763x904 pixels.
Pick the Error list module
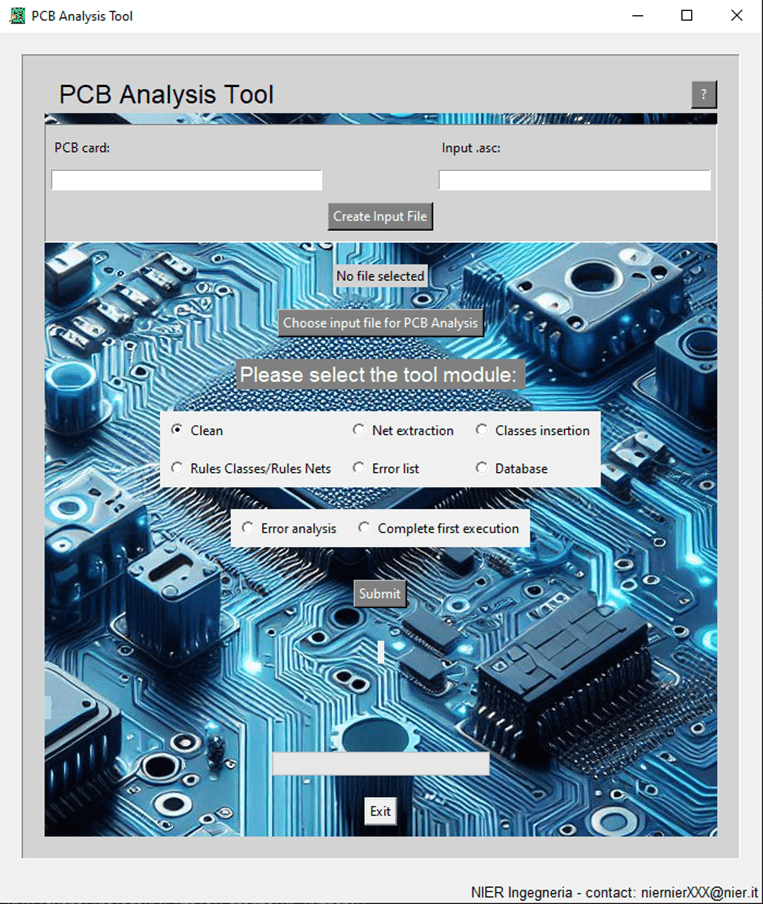click(386, 468)
